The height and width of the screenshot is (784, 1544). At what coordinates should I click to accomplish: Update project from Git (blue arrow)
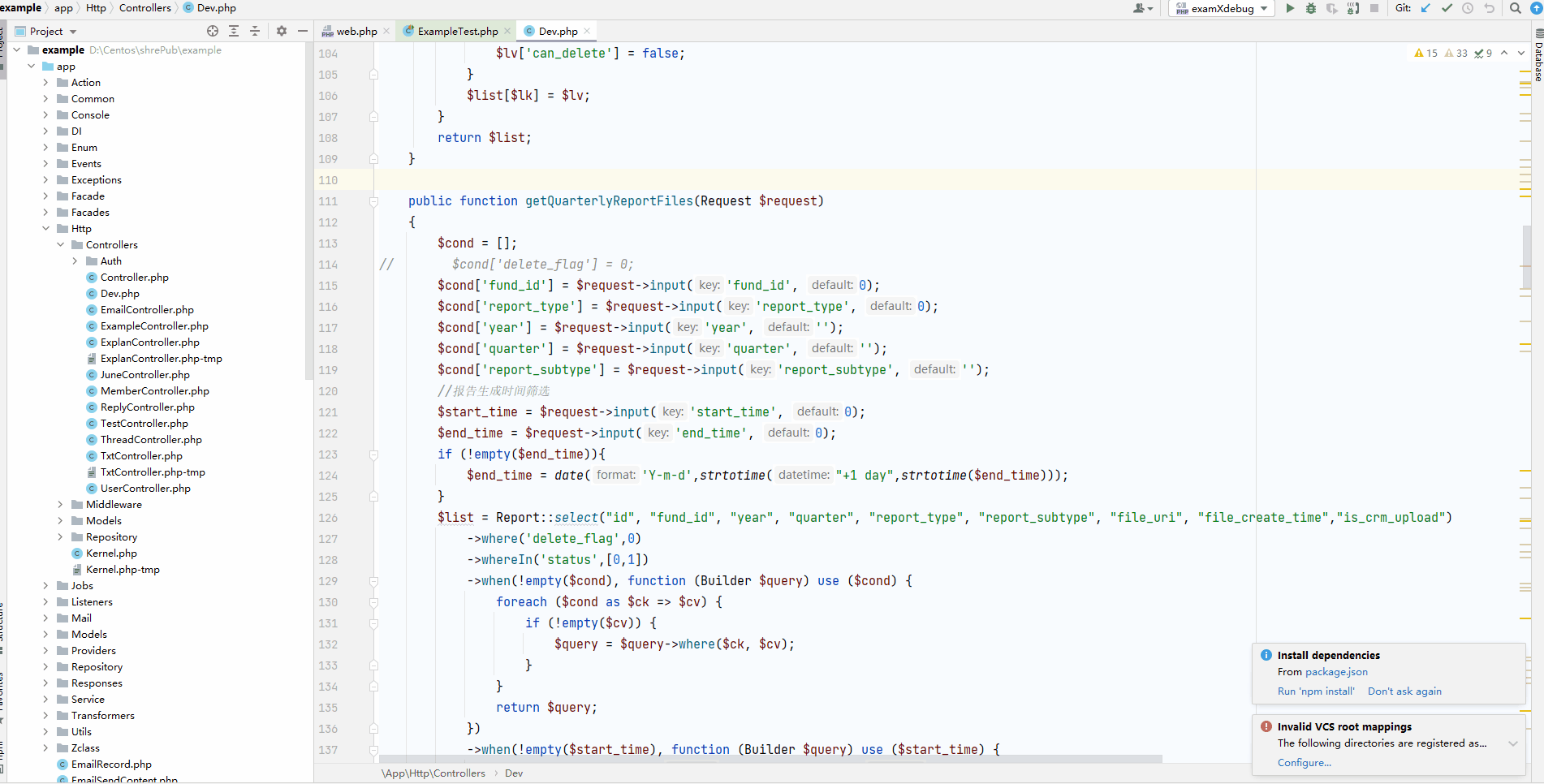[1425, 8]
